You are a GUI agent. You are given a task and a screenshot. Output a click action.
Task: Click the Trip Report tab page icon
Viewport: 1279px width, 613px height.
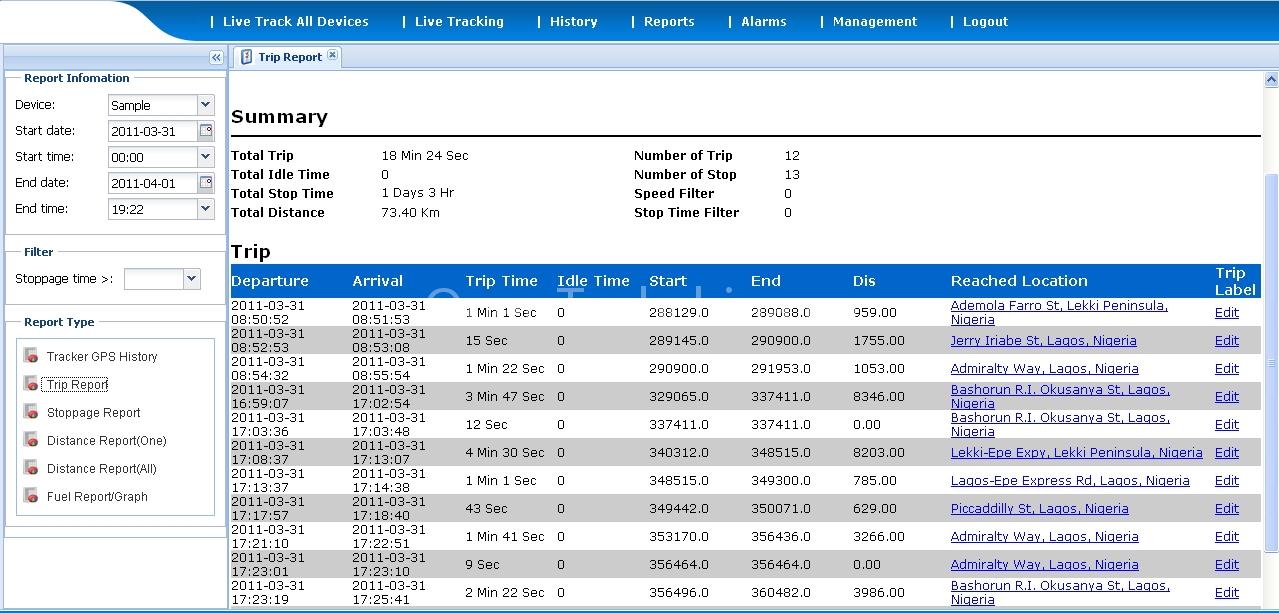pyautogui.click(x=247, y=57)
